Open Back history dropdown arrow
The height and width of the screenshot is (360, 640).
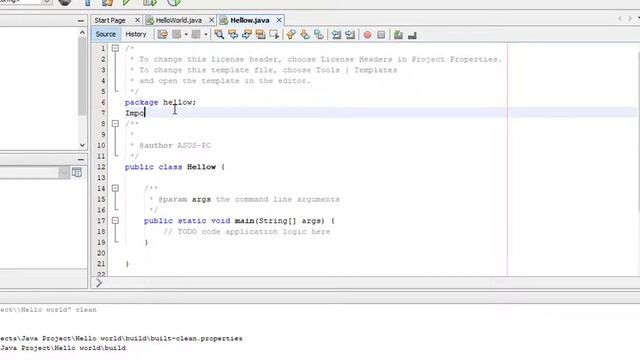pyautogui.click(x=186, y=35)
